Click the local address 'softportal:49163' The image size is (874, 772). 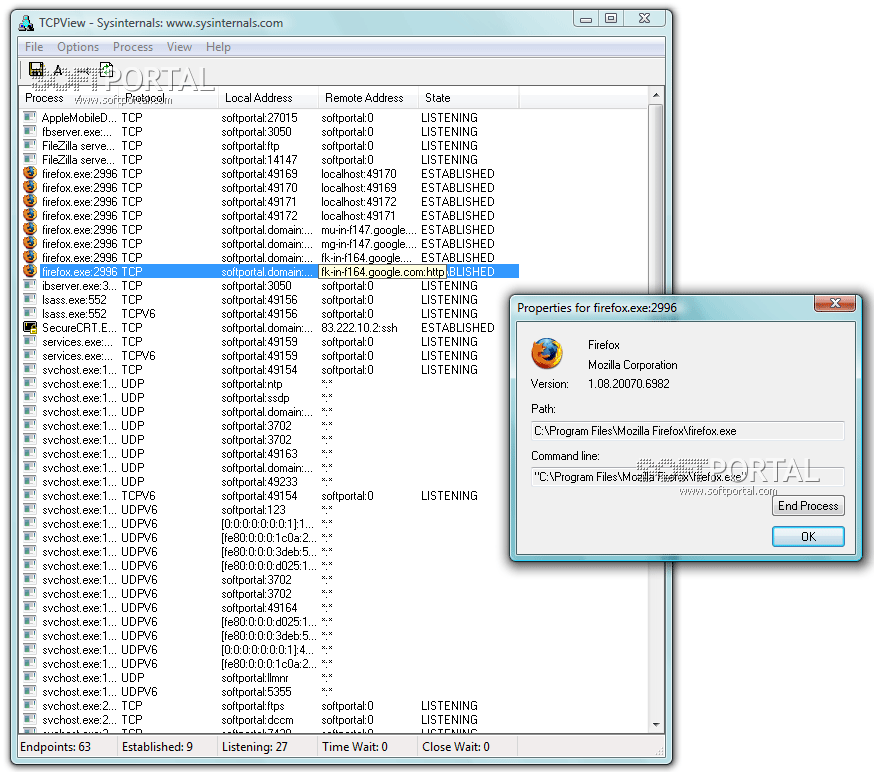[x=259, y=454]
